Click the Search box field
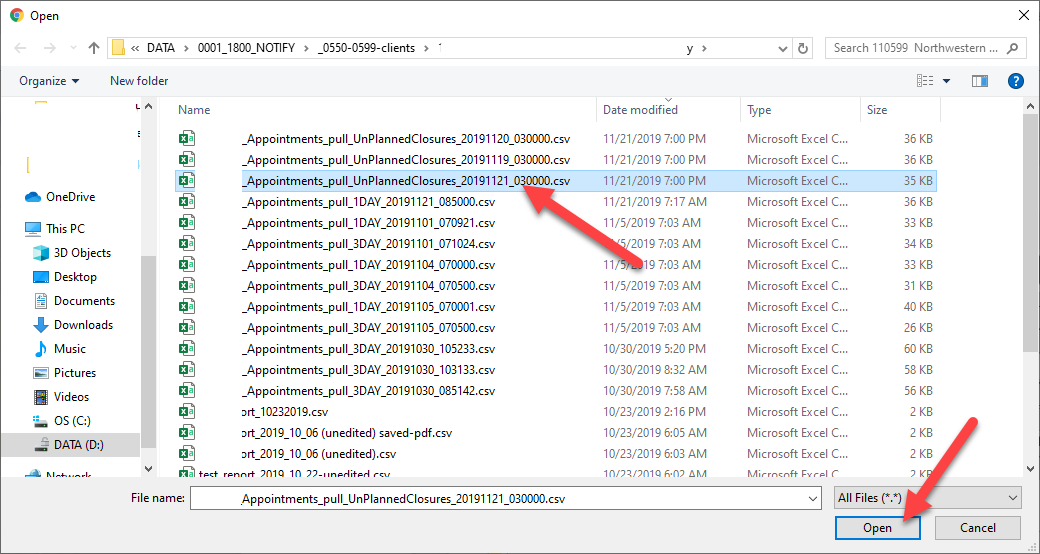1040x554 pixels. (x=915, y=48)
